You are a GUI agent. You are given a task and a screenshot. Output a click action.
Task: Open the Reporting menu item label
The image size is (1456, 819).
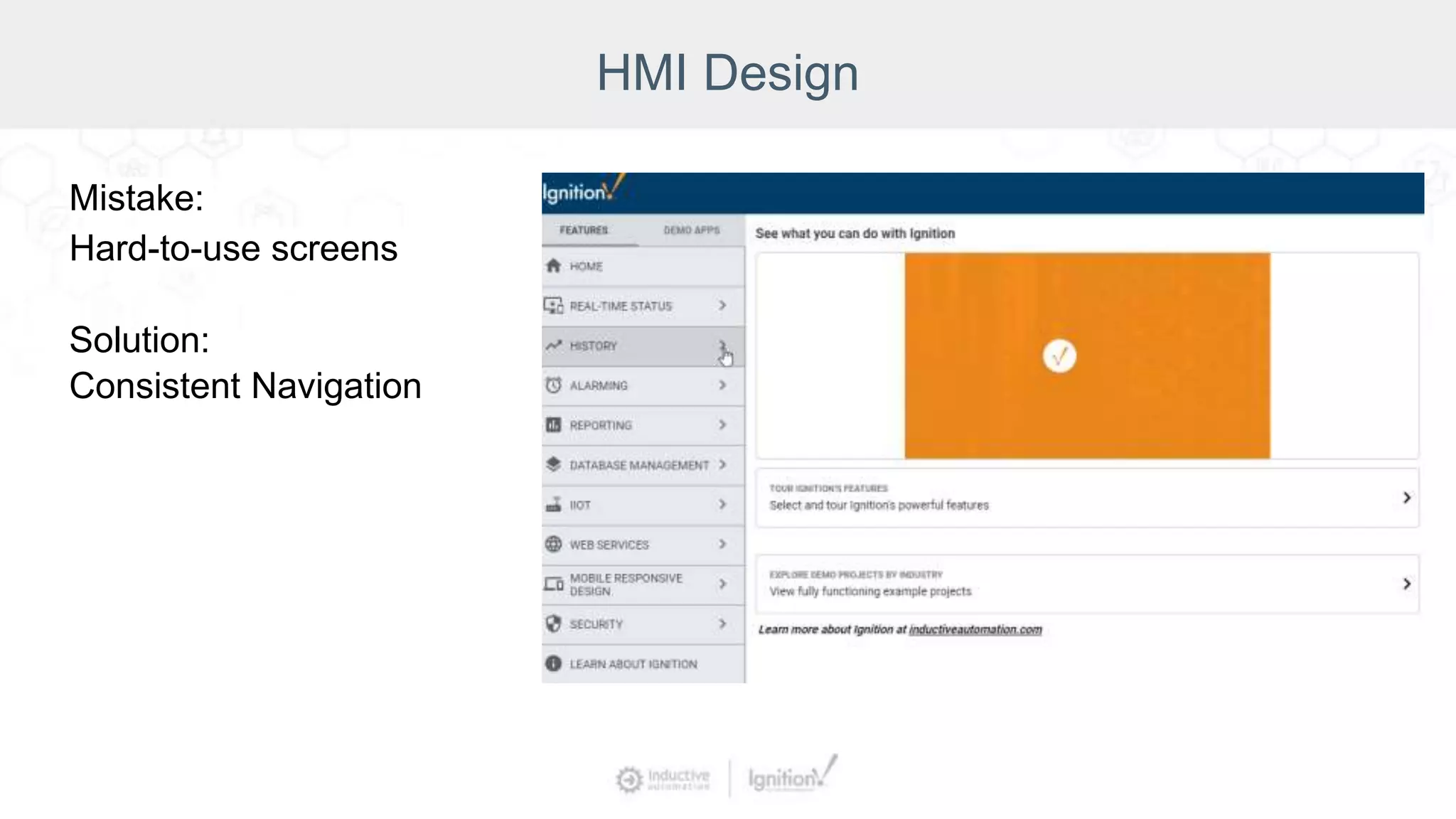click(601, 426)
